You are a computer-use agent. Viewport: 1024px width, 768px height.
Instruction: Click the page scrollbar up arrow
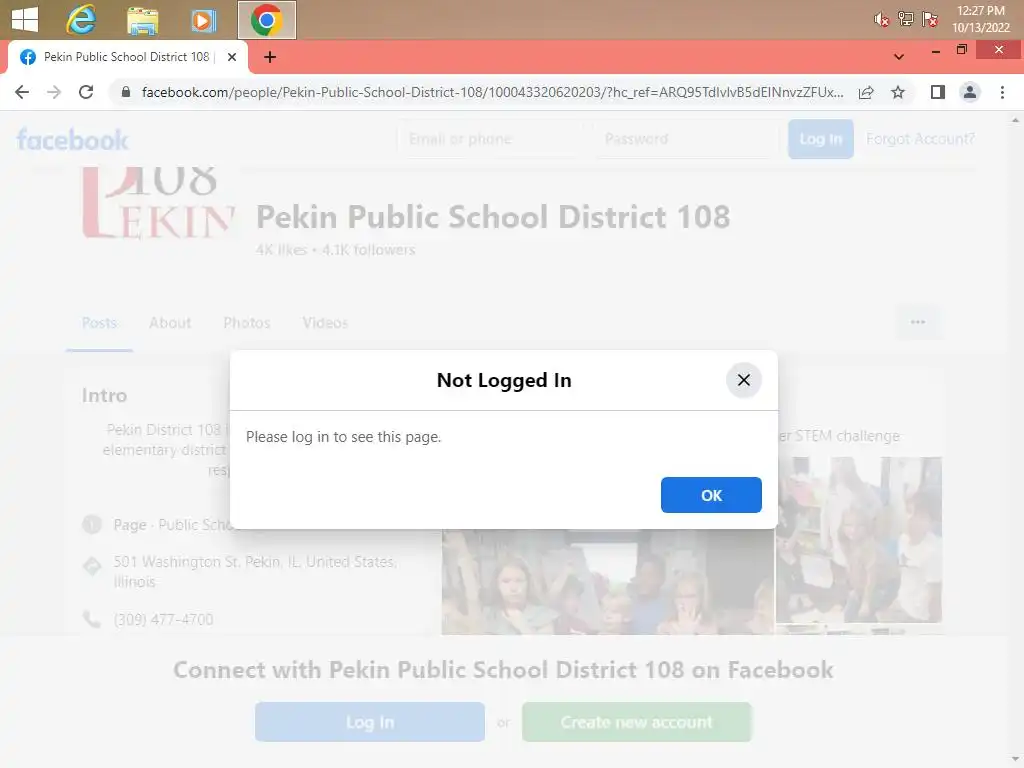(x=1015, y=120)
